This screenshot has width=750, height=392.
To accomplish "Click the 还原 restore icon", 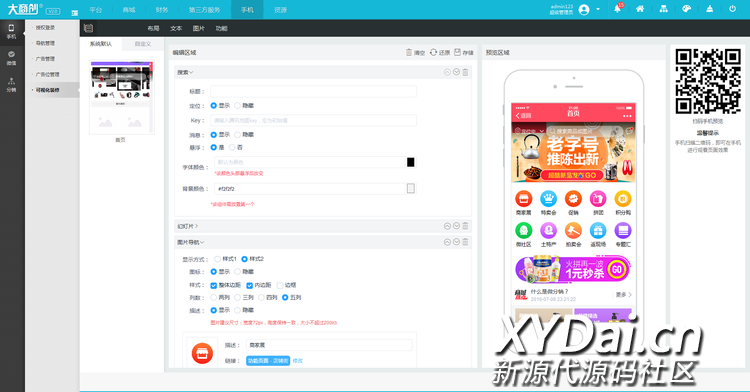I will [x=433, y=52].
